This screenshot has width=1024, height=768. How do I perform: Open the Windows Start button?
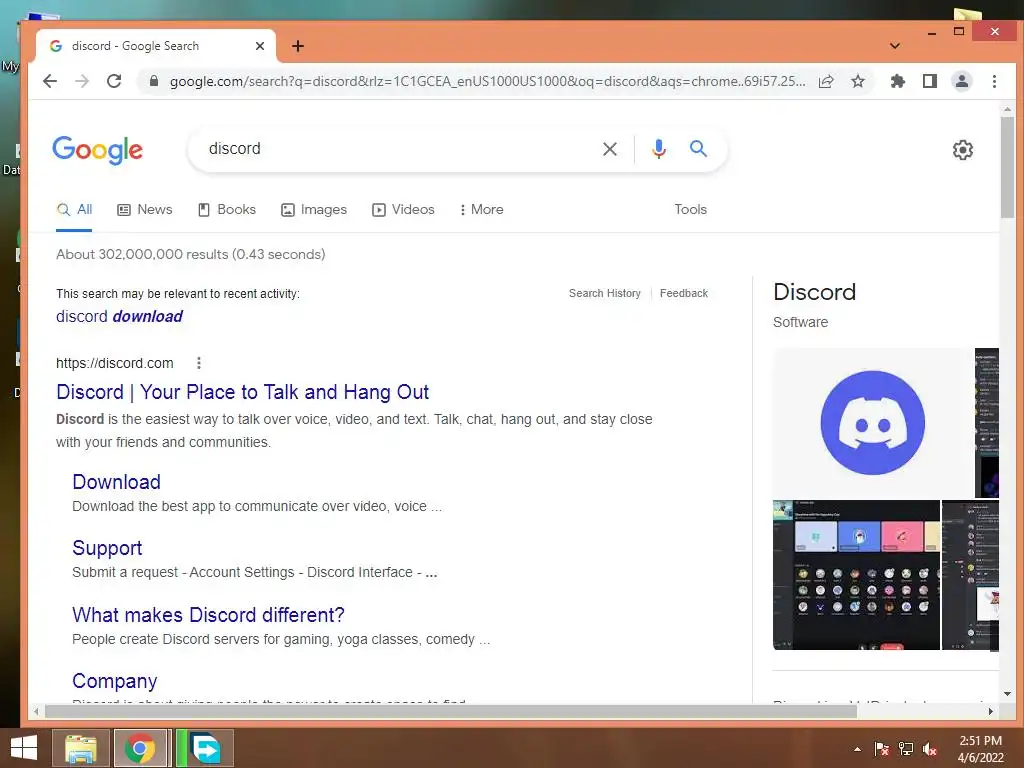click(24, 748)
